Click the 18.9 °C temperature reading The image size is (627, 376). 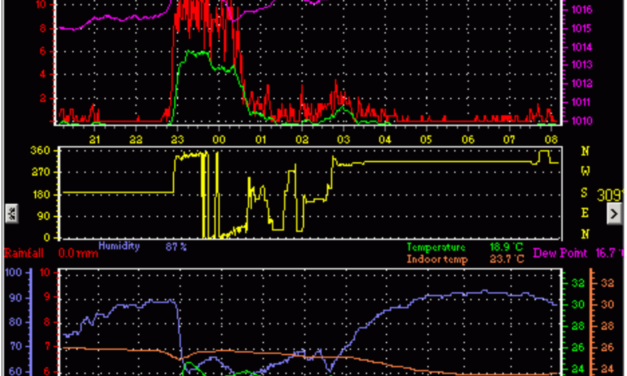click(507, 247)
